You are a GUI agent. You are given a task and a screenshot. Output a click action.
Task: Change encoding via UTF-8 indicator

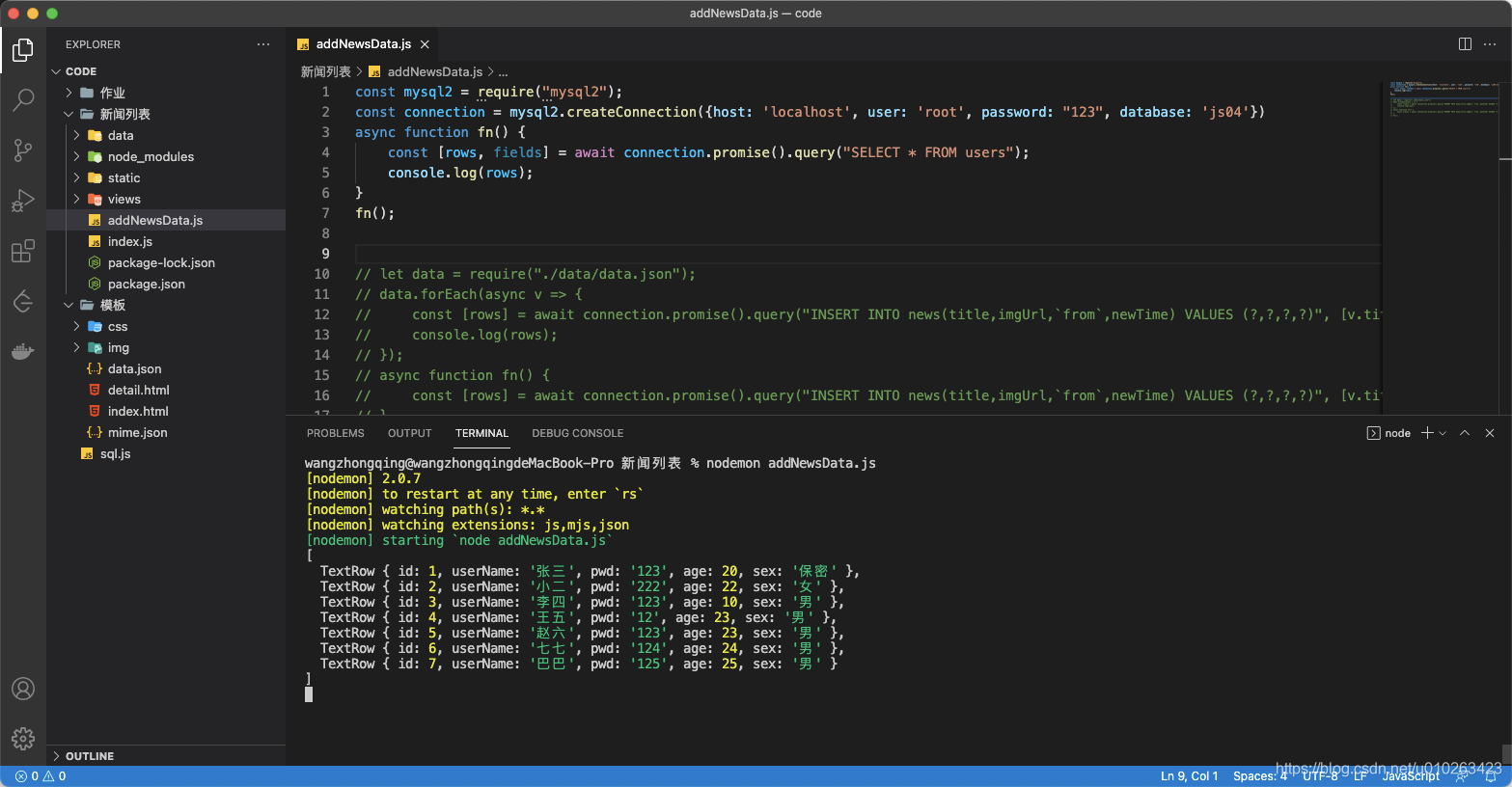click(1320, 776)
